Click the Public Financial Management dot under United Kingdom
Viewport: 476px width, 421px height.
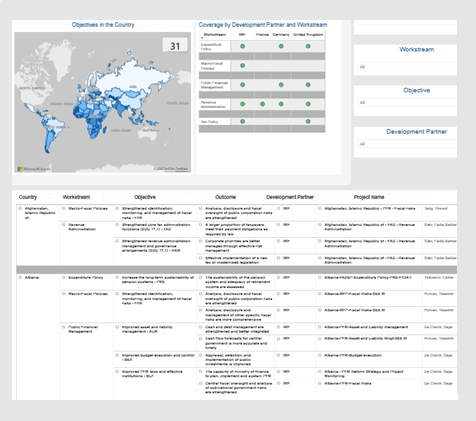point(308,85)
